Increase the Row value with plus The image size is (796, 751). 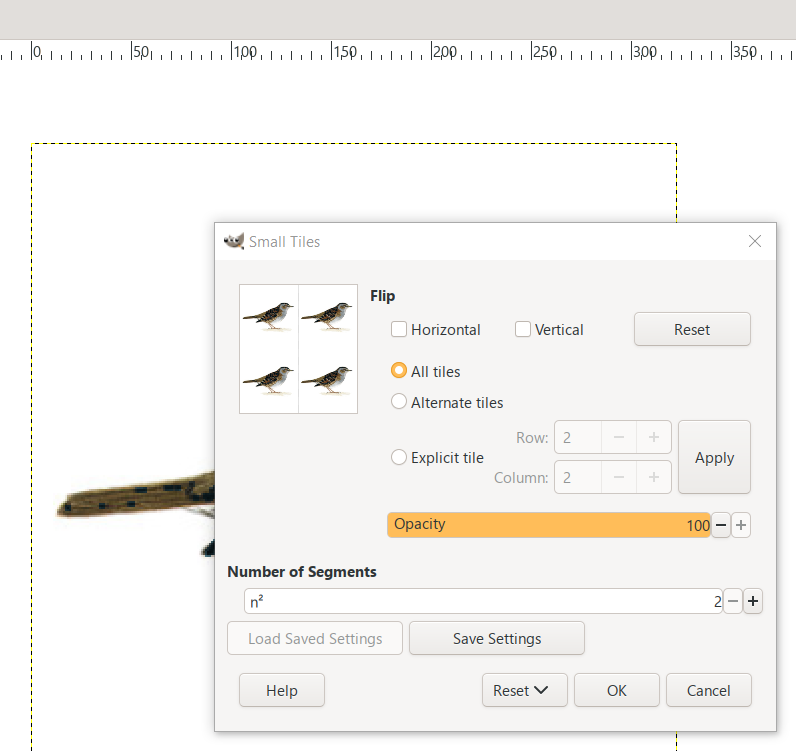654,437
